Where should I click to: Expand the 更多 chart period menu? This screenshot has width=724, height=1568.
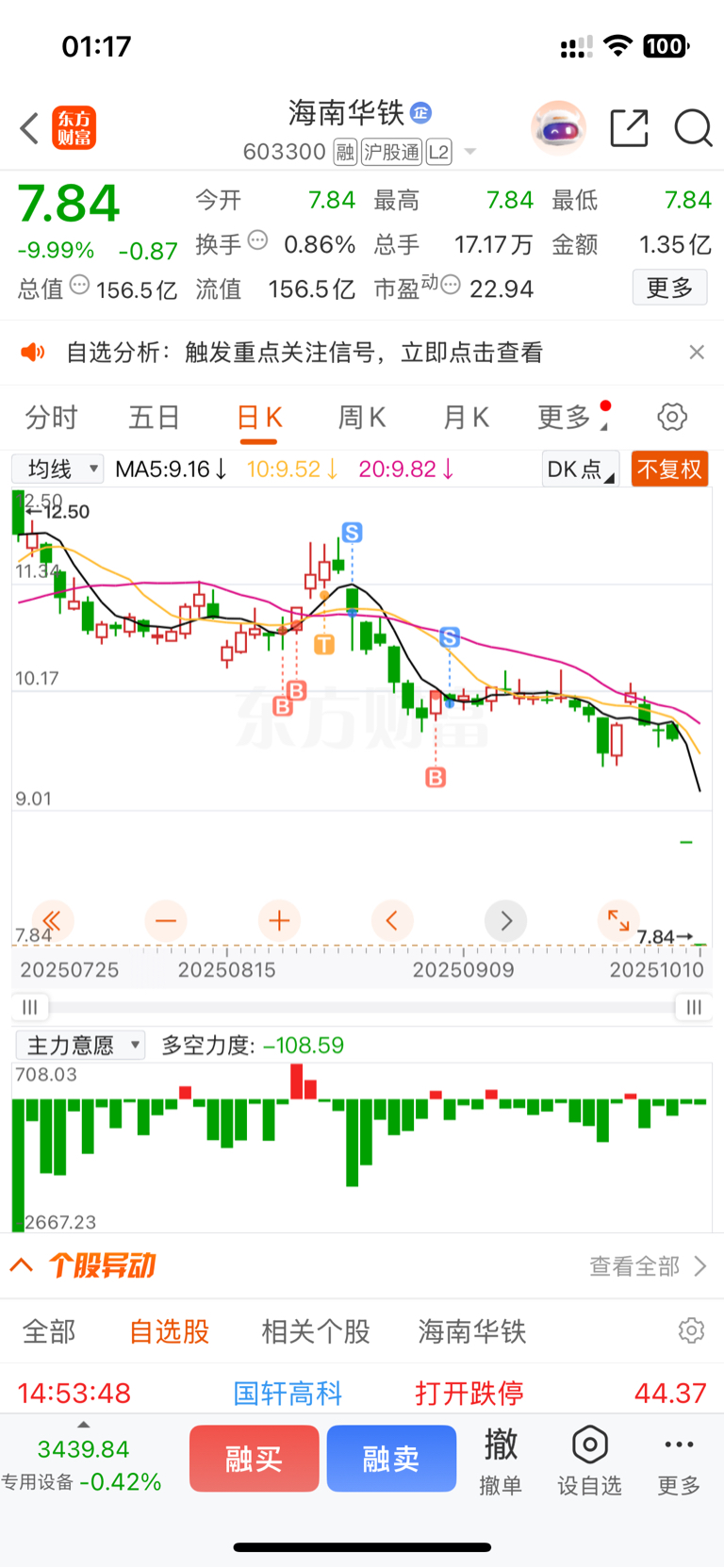click(x=571, y=417)
